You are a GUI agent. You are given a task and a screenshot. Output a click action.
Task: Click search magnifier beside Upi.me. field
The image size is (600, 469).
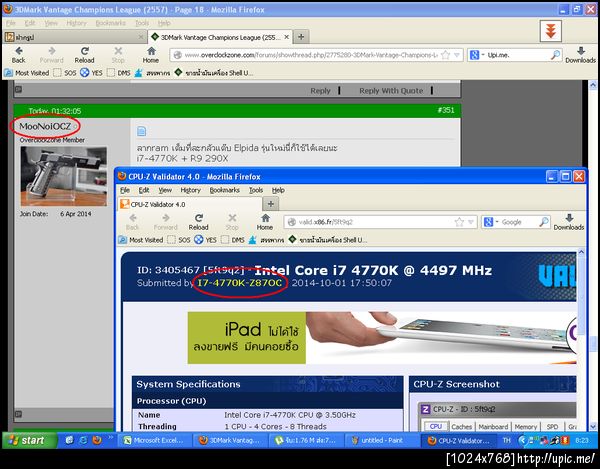coord(555,55)
